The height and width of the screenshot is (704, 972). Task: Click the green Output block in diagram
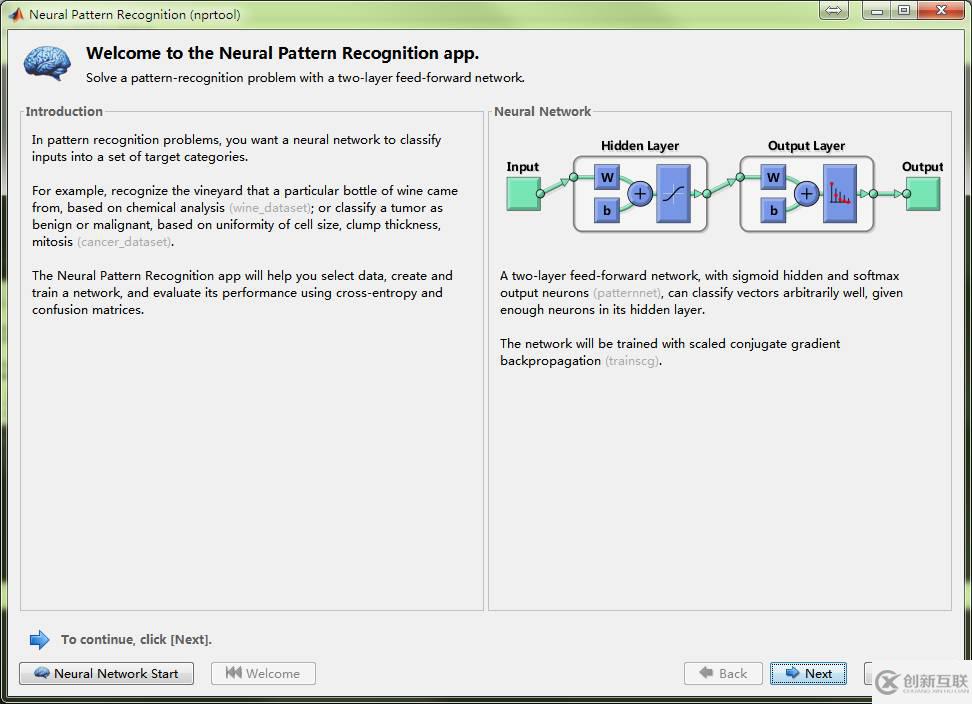(x=923, y=193)
